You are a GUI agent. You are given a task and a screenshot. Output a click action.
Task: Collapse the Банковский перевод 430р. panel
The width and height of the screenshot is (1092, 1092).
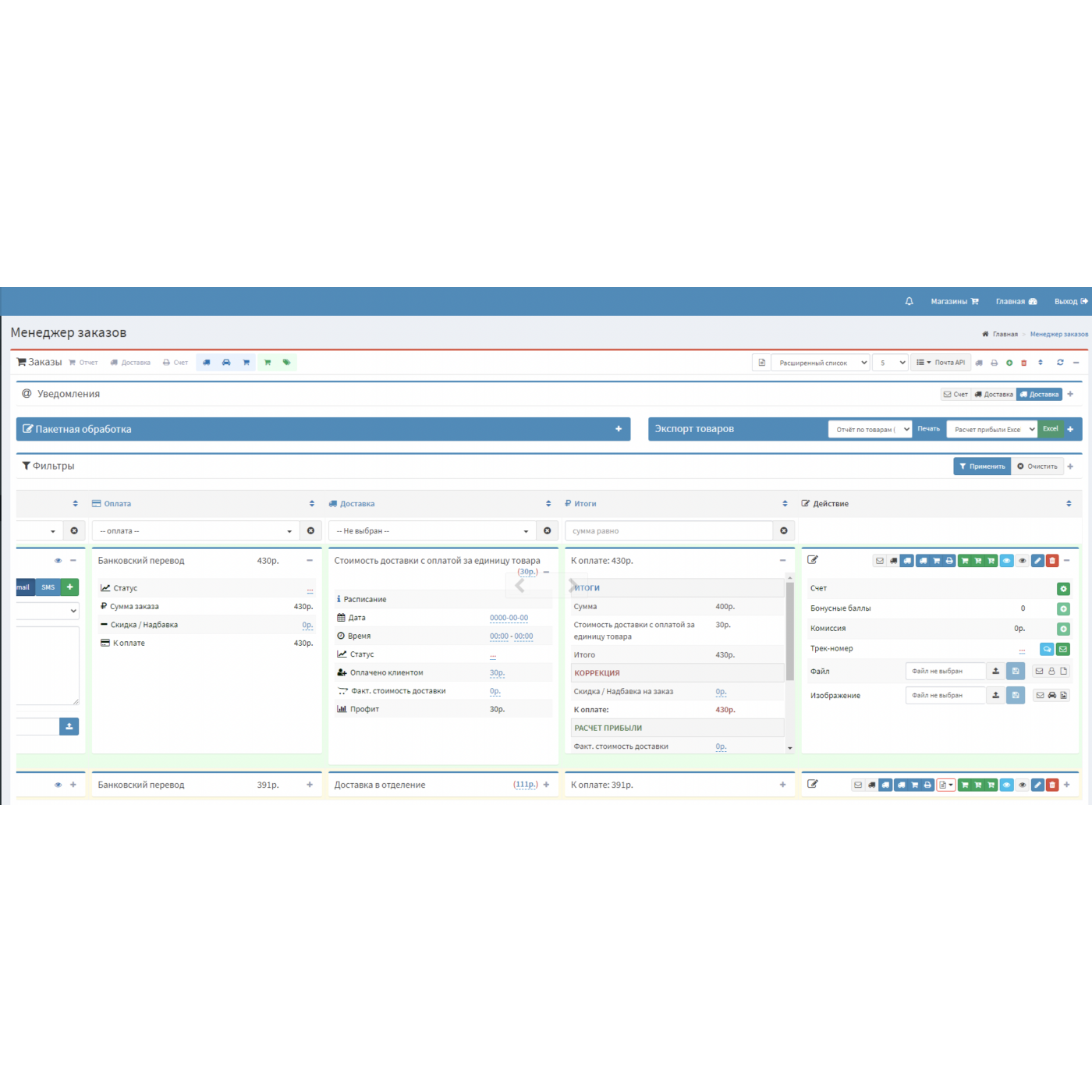(x=310, y=561)
